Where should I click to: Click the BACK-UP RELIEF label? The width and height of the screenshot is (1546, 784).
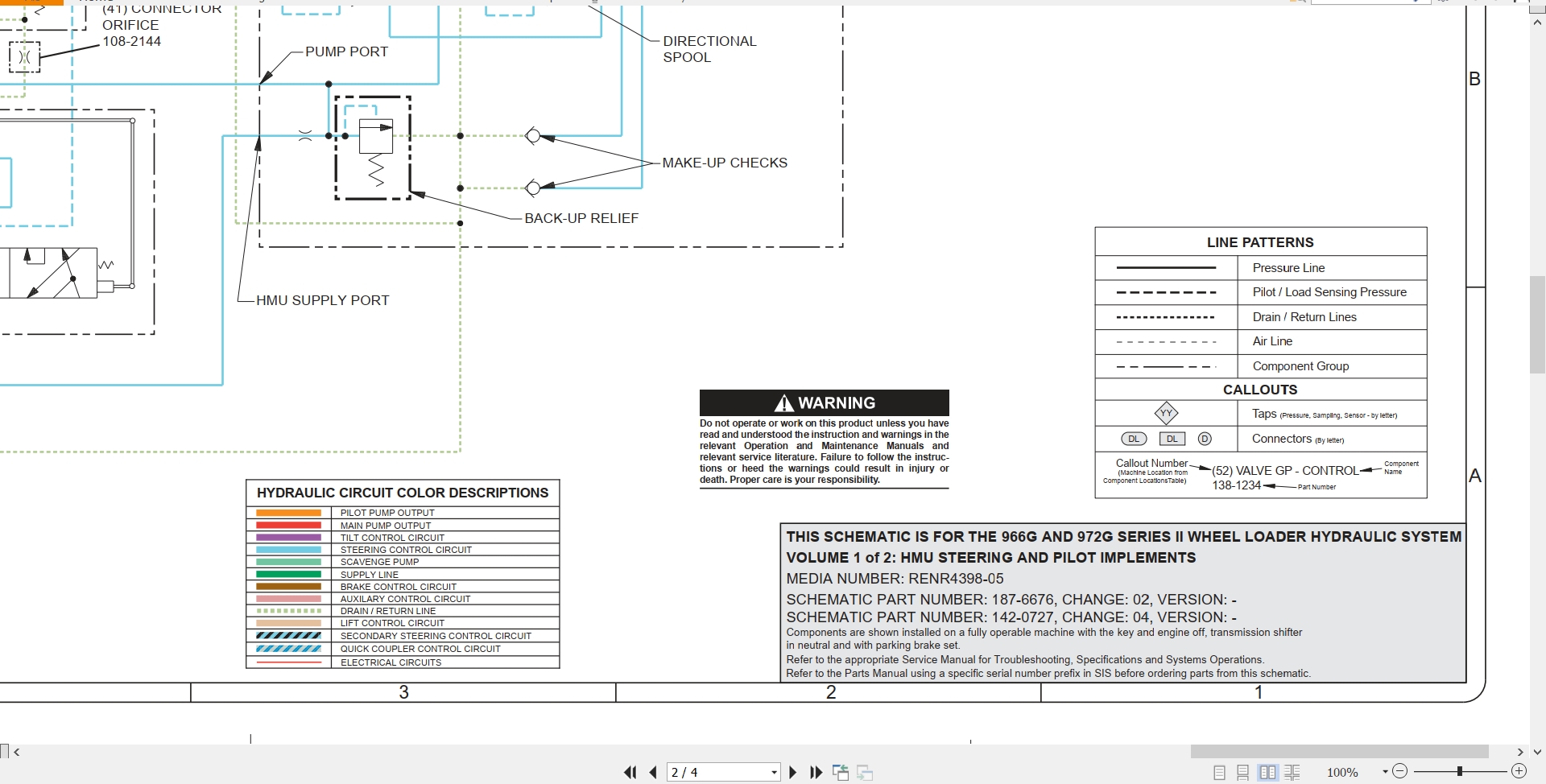(x=581, y=218)
